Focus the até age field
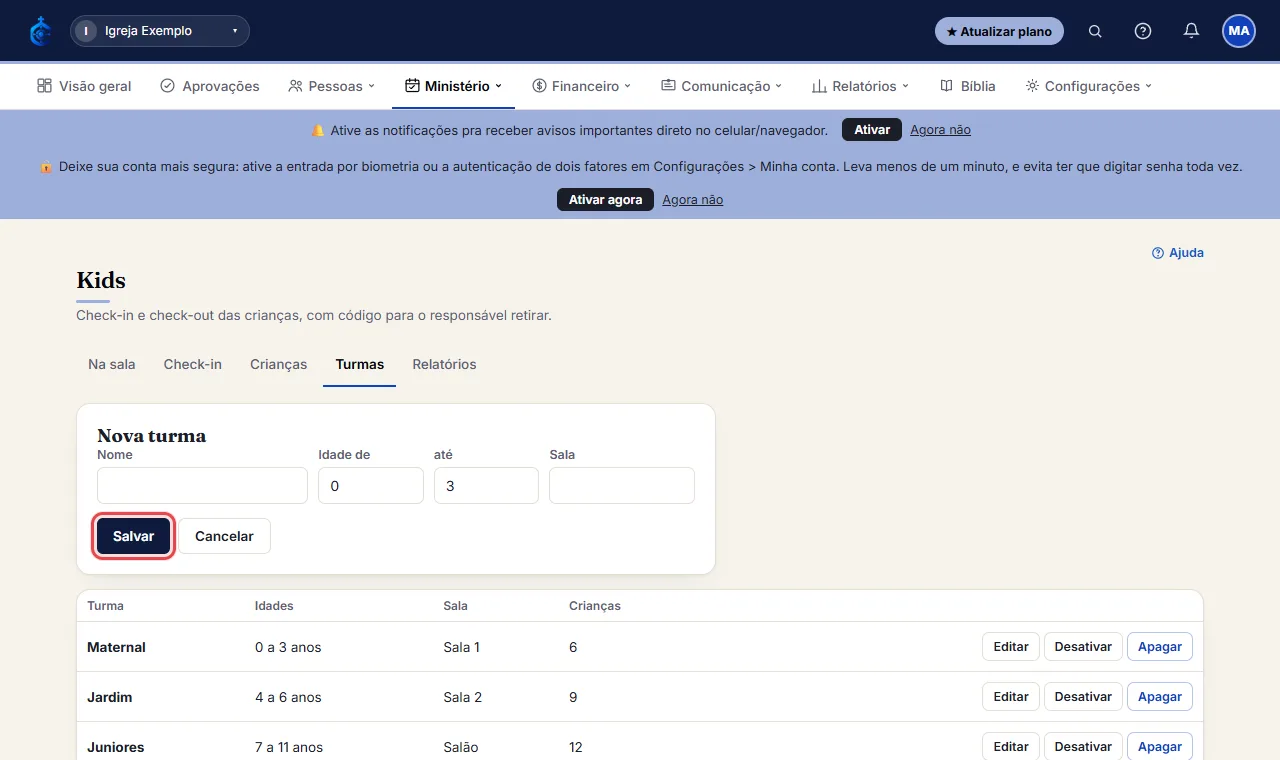 (486, 485)
